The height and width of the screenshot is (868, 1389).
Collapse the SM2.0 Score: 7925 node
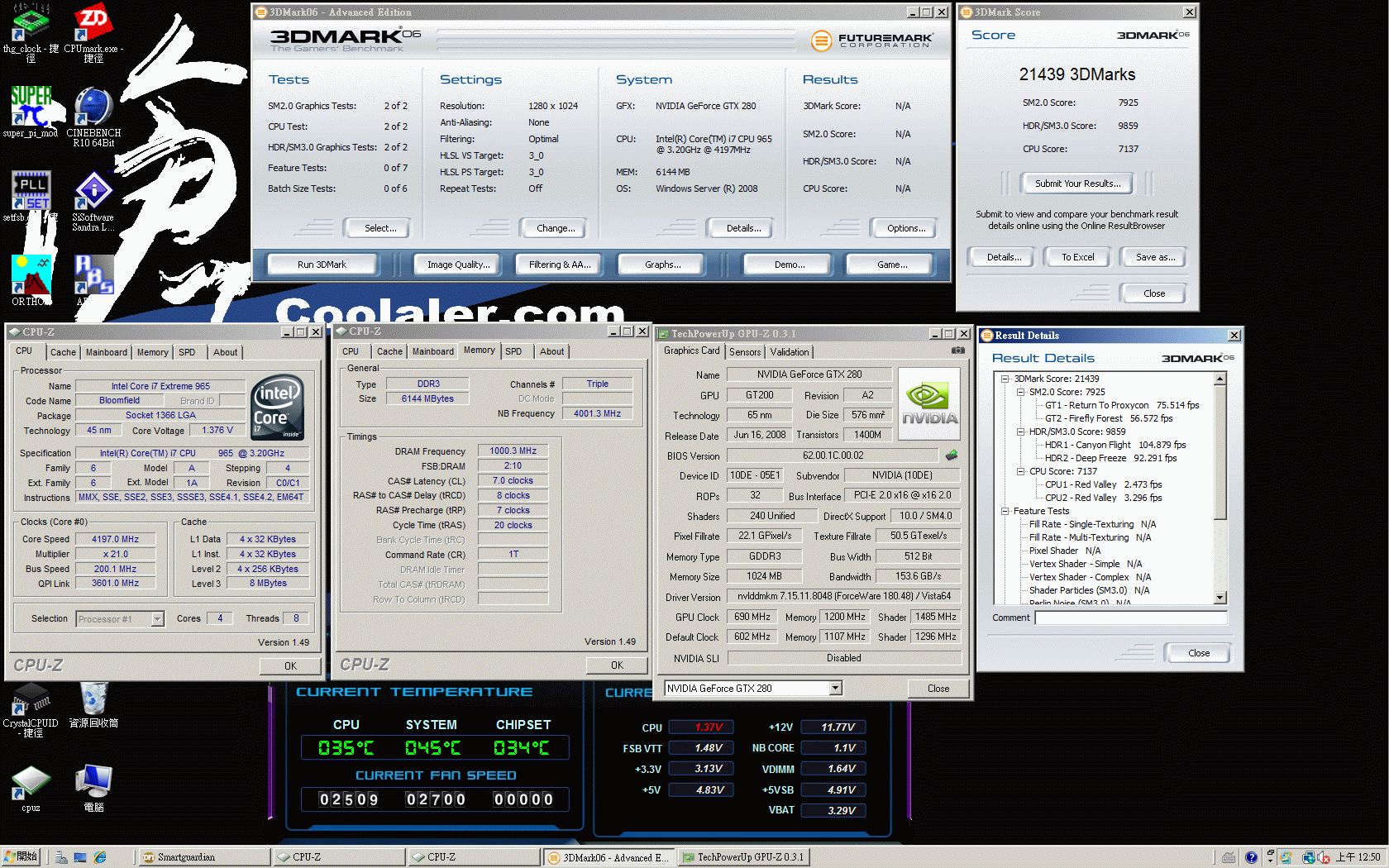[1020, 392]
